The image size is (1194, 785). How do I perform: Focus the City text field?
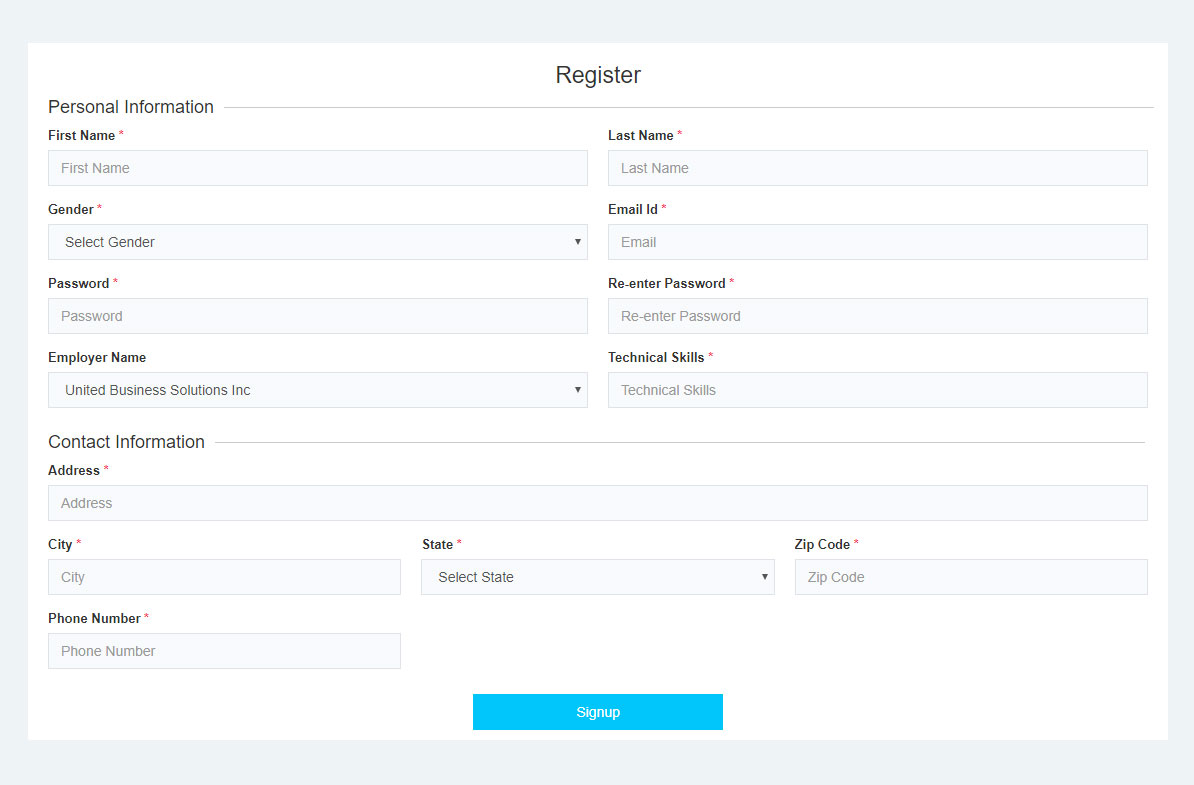(x=224, y=577)
